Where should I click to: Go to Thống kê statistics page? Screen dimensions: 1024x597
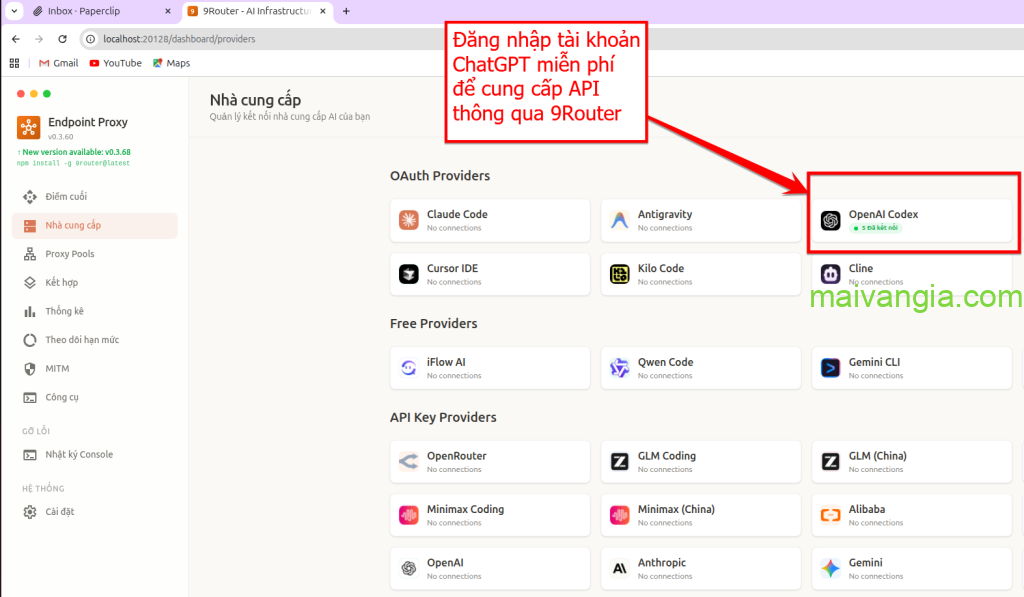coord(64,311)
